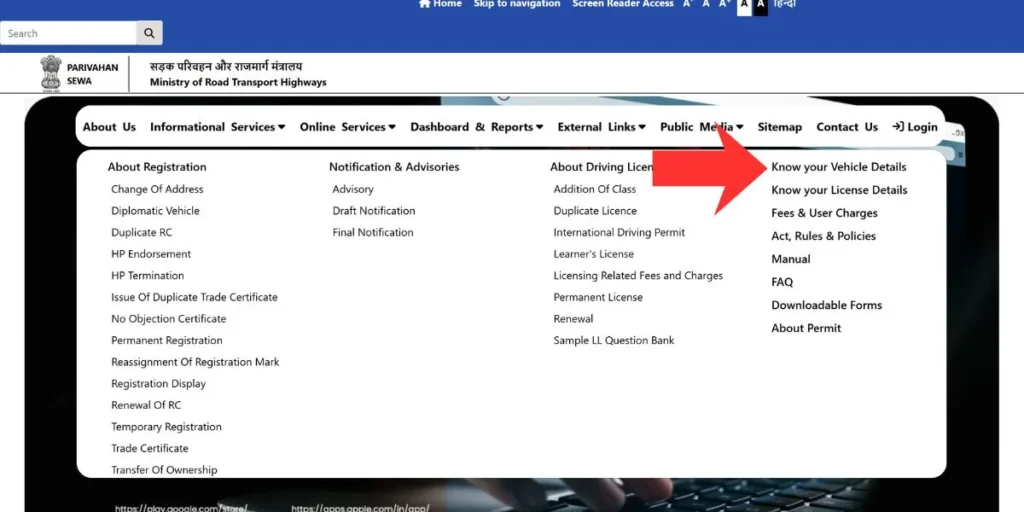Open Renewal Of RC link
Viewport: 1024px width, 512px height.
[x=146, y=405]
